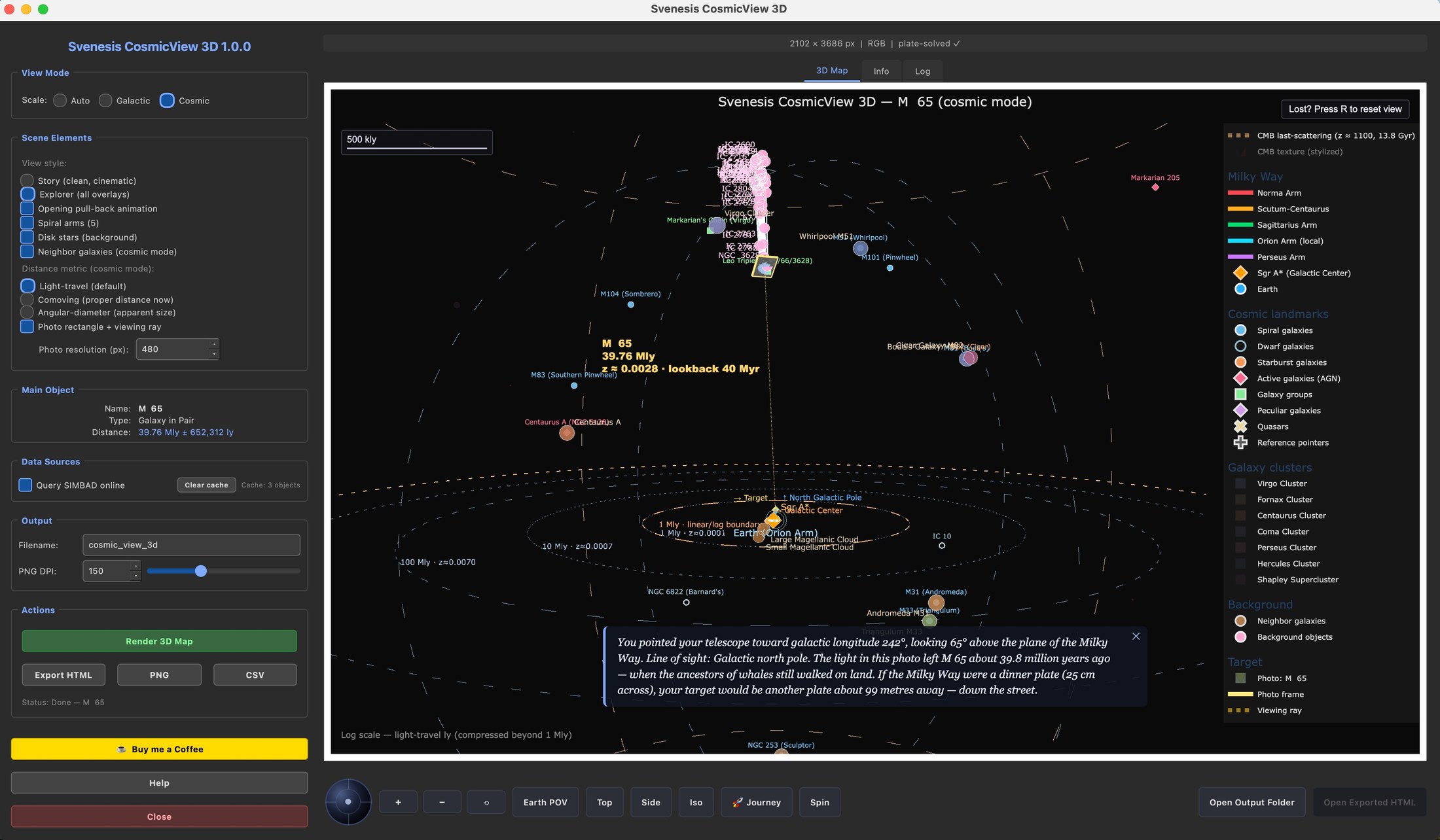Screen dimensions: 1440x840
Task: Start the Journey animation
Action: pyautogui.click(x=756, y=802)
